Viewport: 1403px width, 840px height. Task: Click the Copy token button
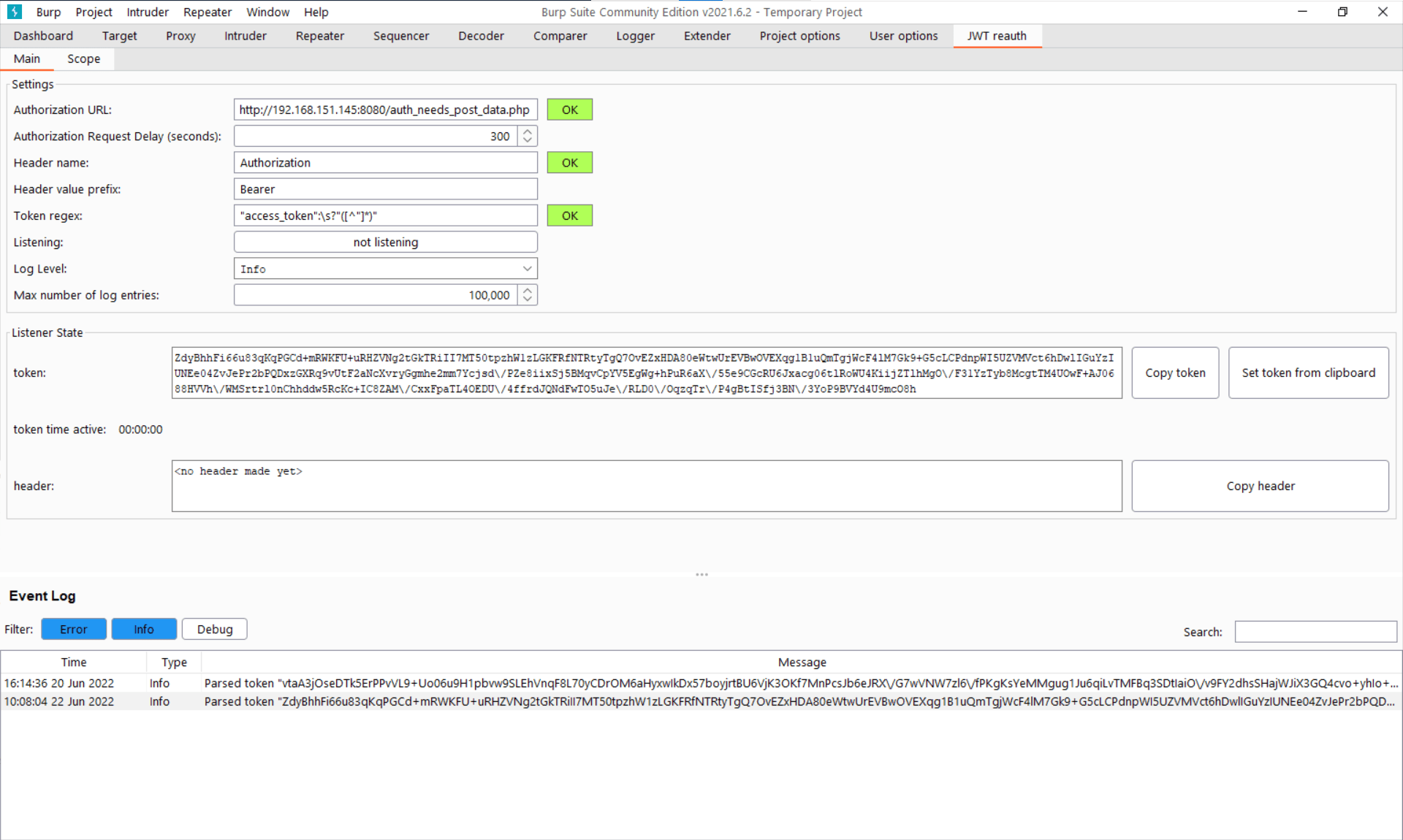click(x=1174, y=373)
